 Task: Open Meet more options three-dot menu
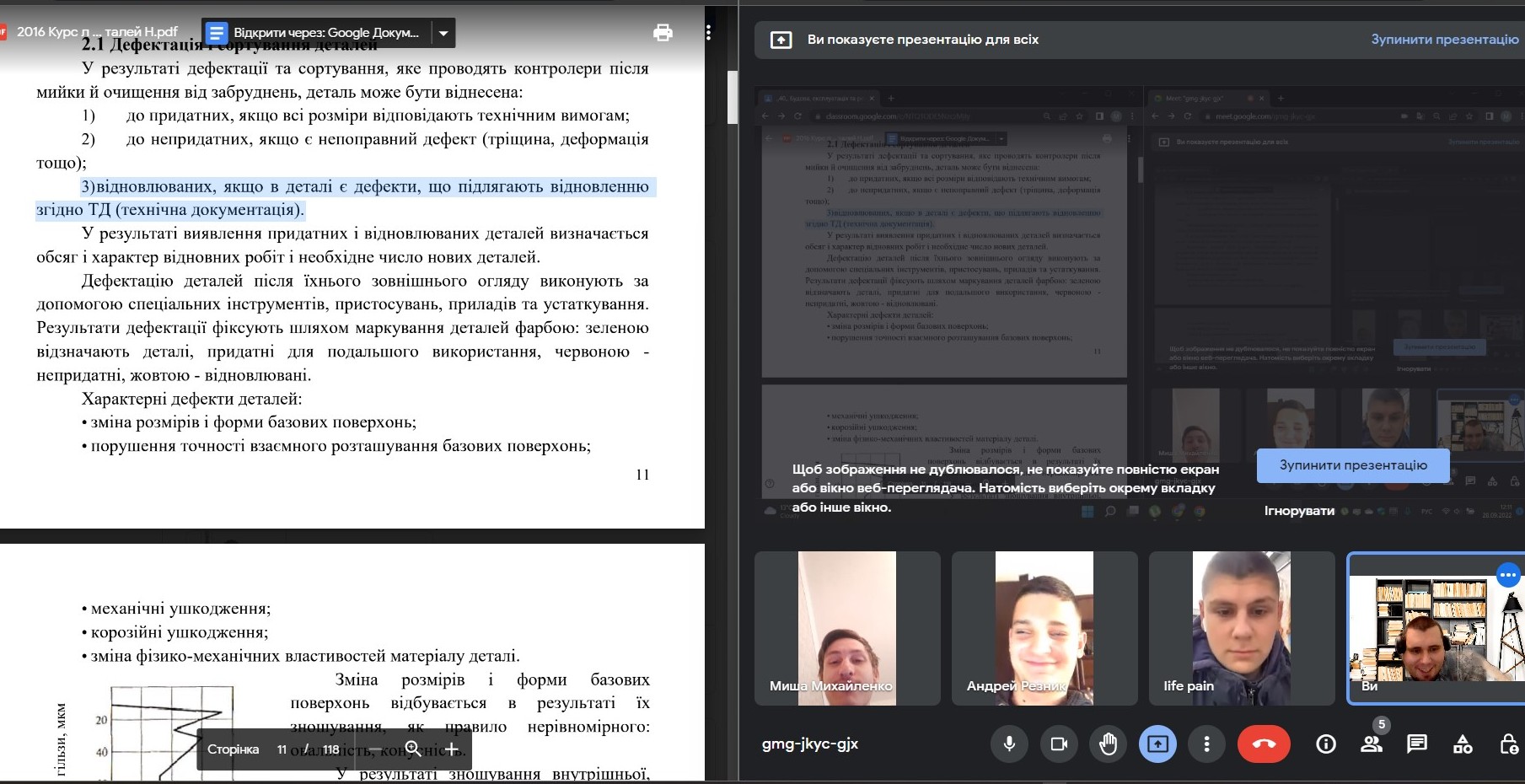pos(1206,744)
